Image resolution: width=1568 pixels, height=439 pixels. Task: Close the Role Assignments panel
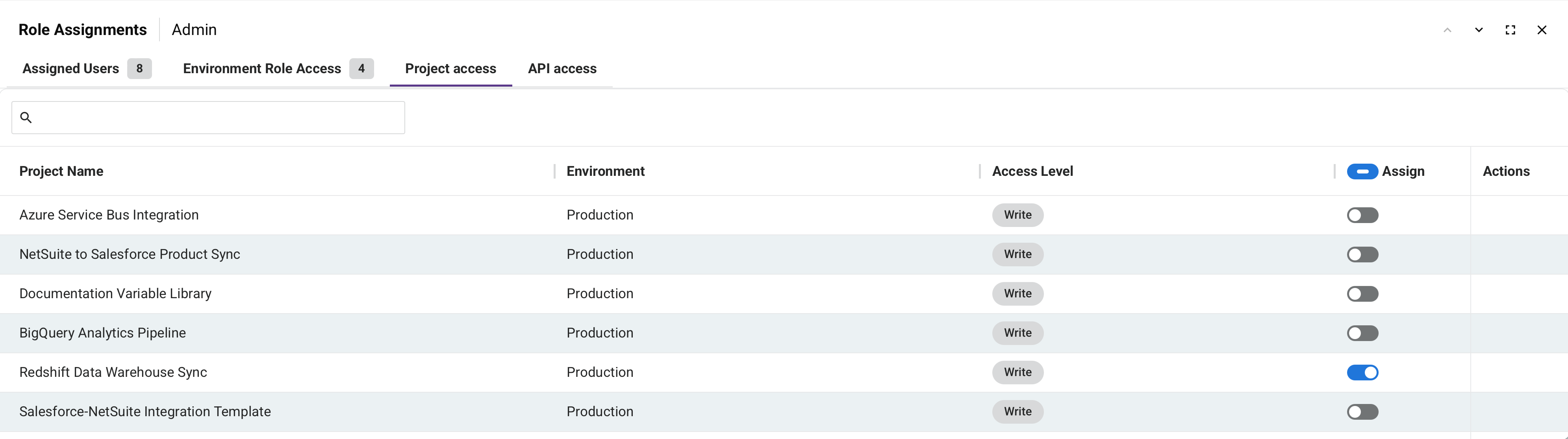pos(1542,30)
